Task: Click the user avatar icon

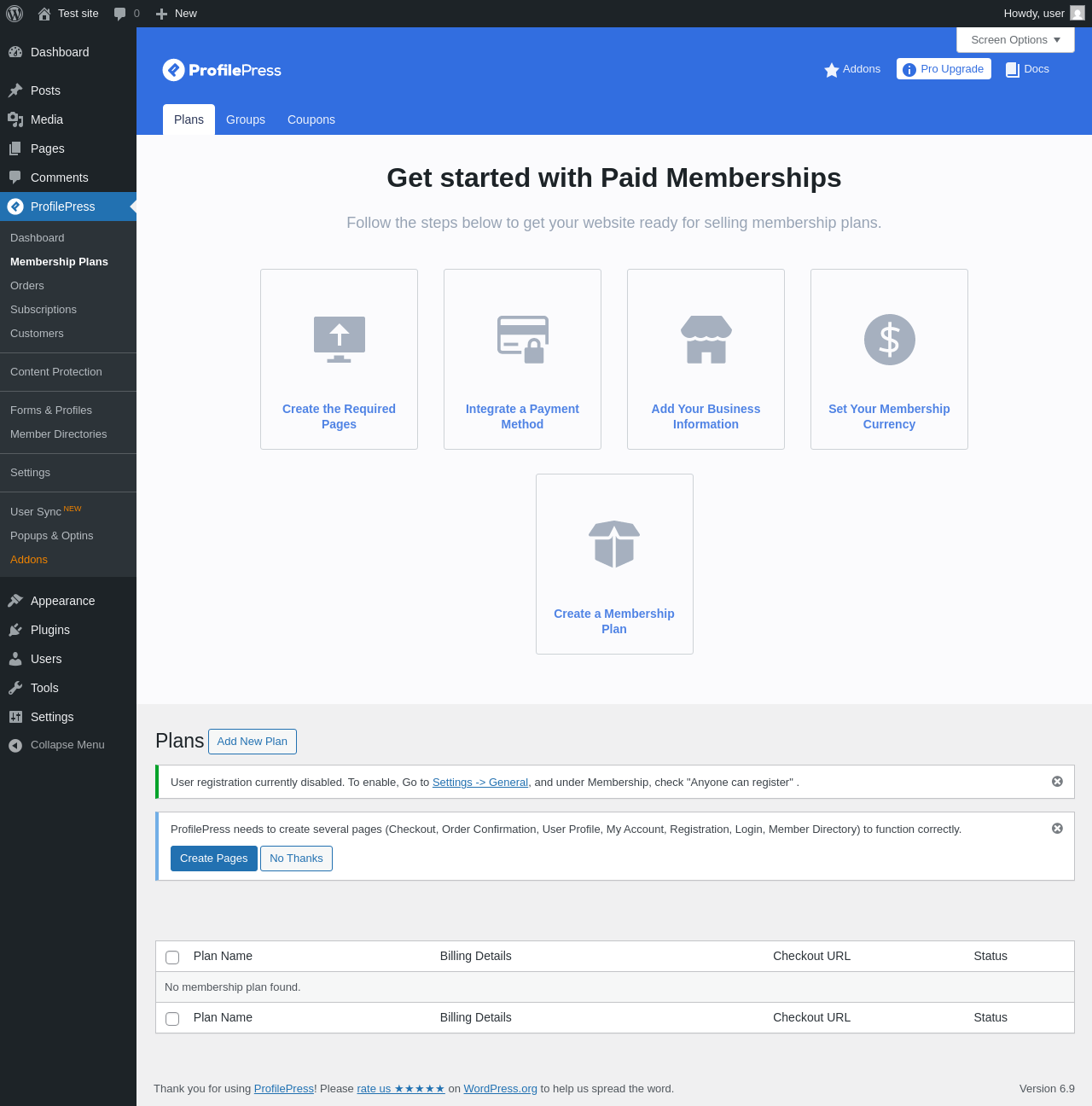Action: point(1077,14)
